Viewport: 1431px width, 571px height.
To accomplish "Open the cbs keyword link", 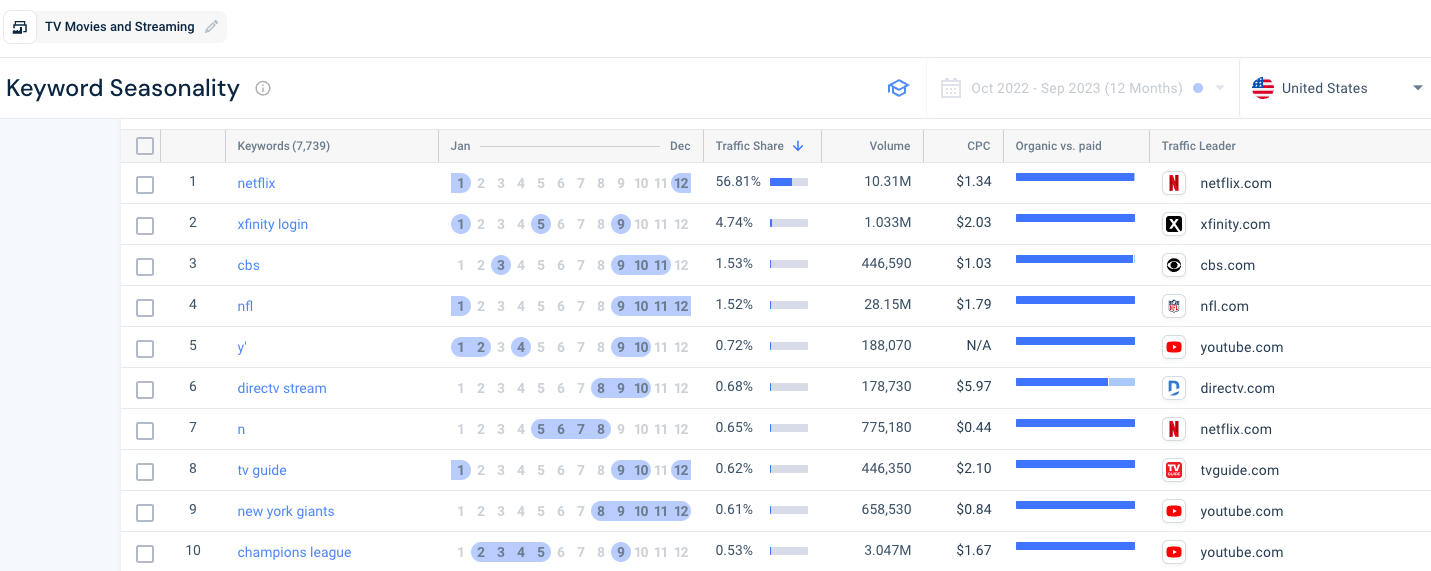I will coord(248,265).
